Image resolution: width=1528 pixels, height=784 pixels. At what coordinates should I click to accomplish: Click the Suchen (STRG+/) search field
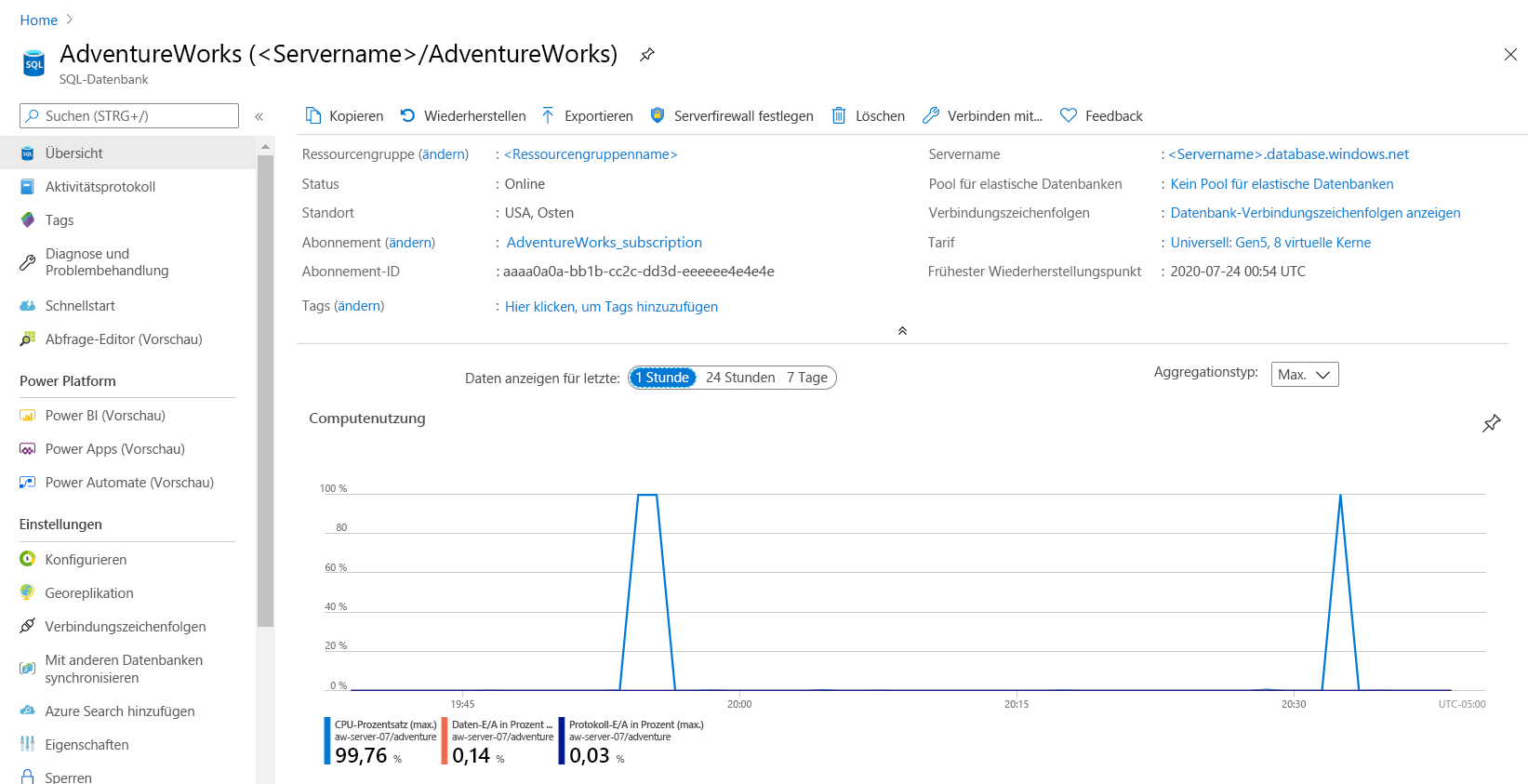pos(129,116)
